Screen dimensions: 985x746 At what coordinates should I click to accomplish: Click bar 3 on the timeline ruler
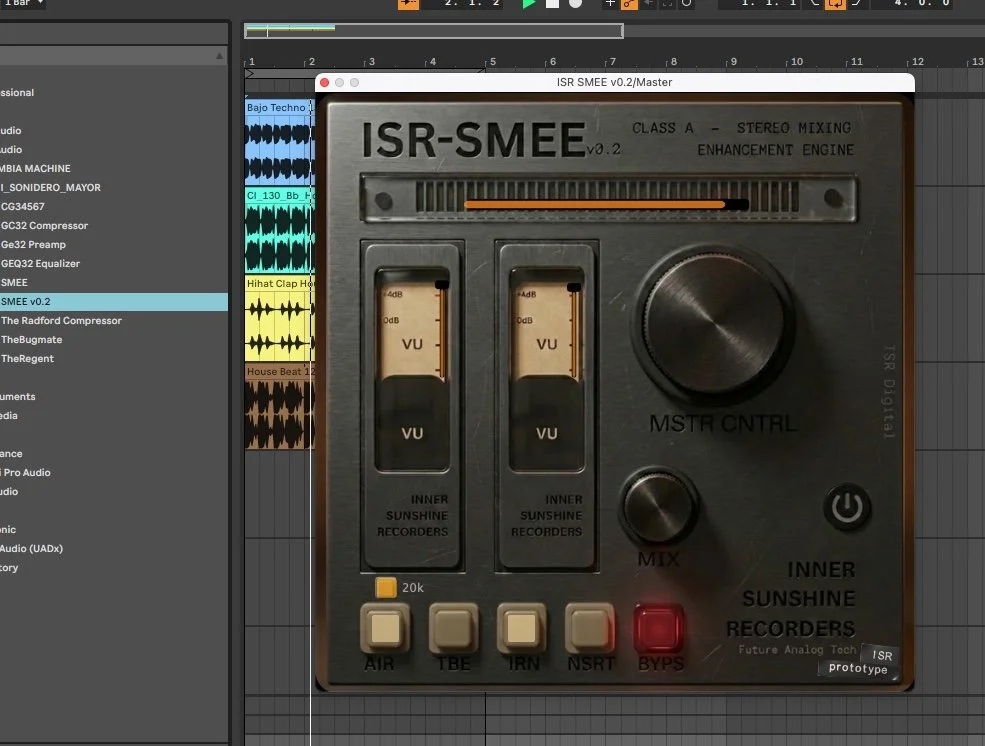(369, 62)
